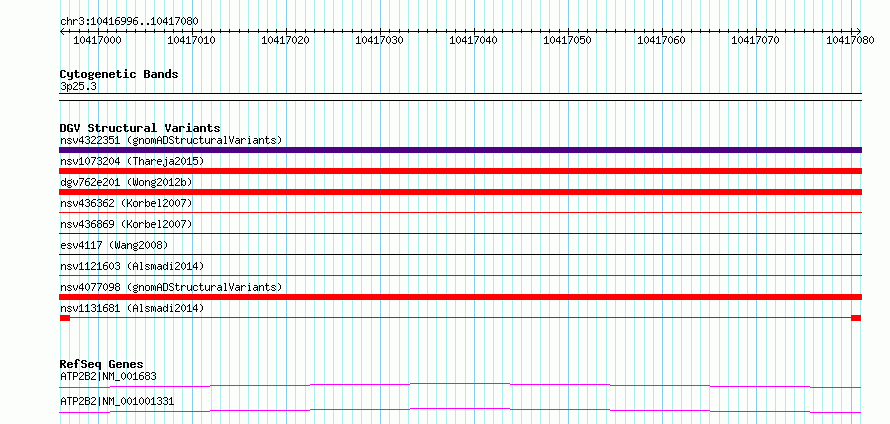Click ruler position label 10417050
The image size is (890, 424).
pos(568,40)
